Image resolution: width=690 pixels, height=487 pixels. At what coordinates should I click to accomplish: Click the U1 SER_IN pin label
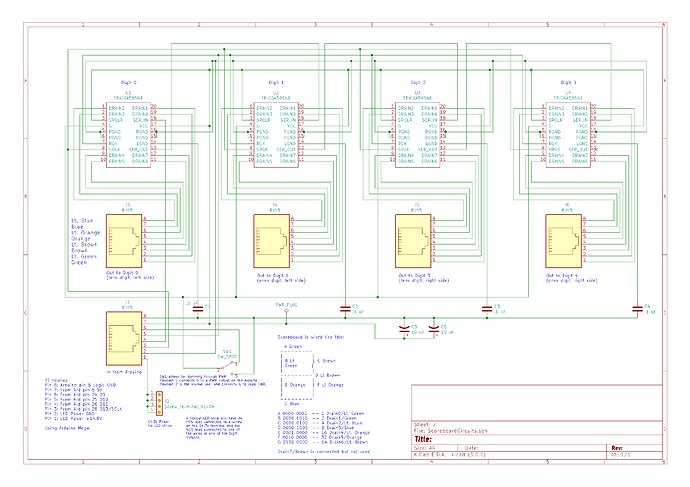(x=141, y=120)
